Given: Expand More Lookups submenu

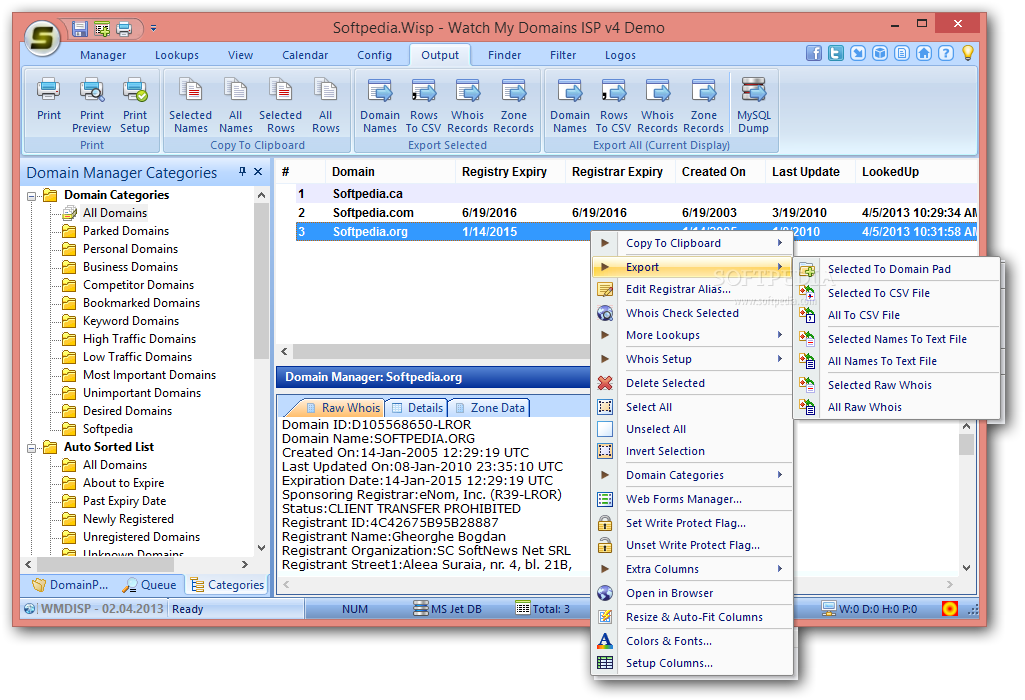Looking at the screenshot, I should 692,335.
